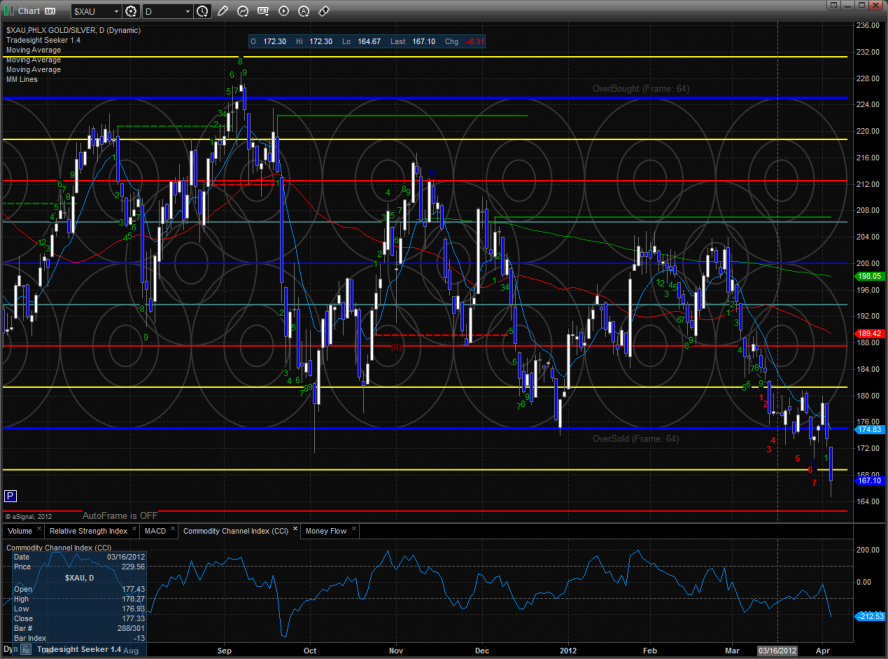Click the symbol settings gear icon

131,11
